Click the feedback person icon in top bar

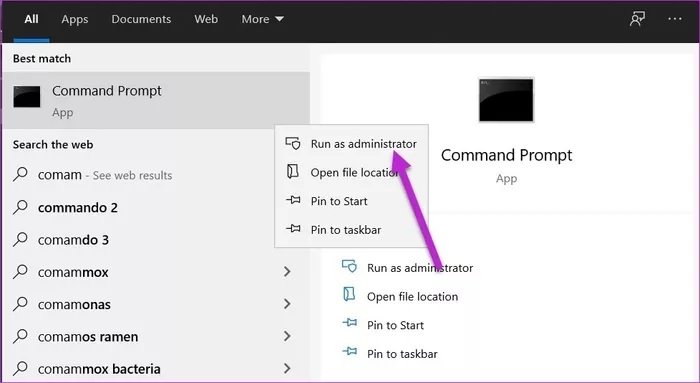click(x=637, y=19)
